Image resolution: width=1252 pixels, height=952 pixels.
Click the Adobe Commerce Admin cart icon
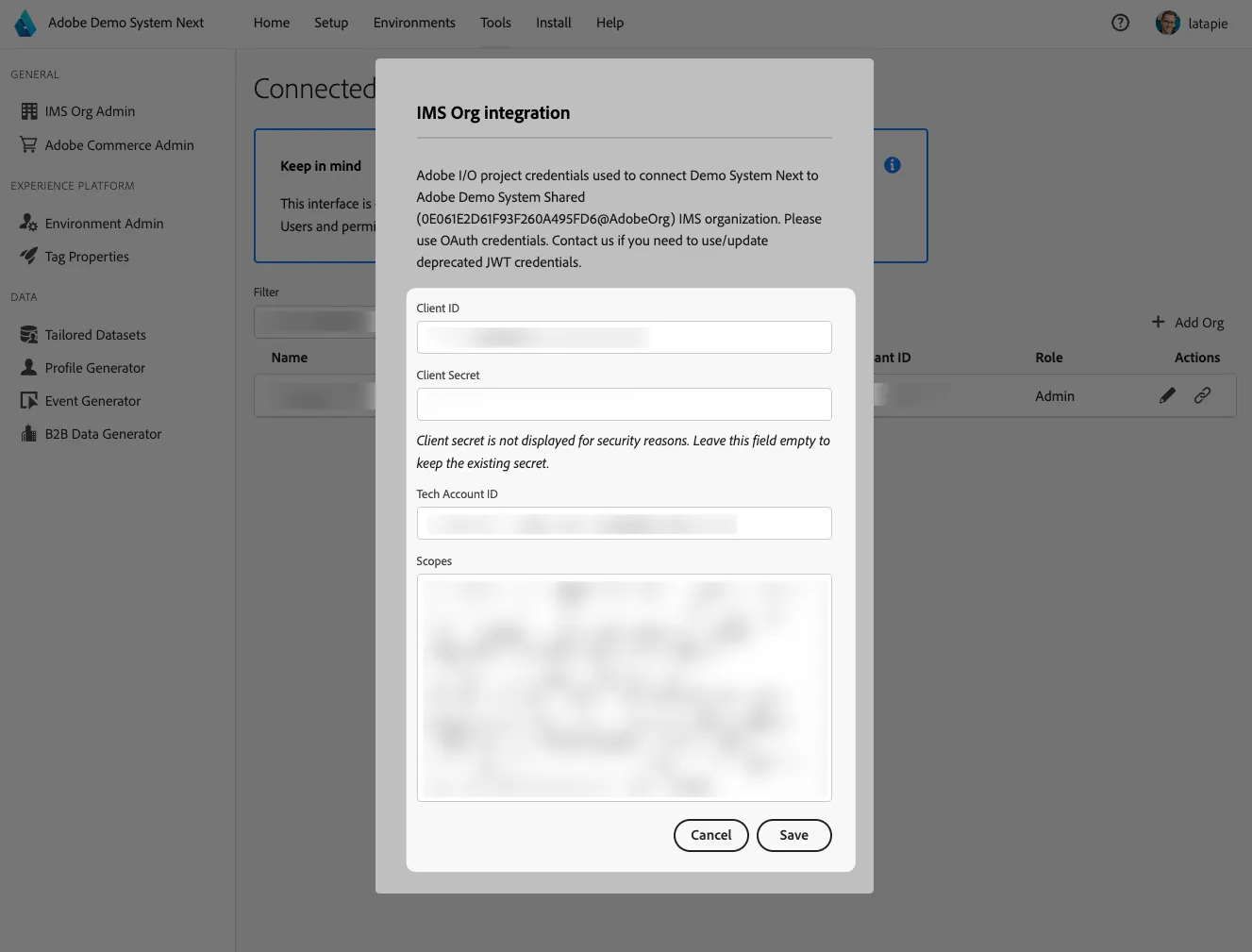click(29, 145)
